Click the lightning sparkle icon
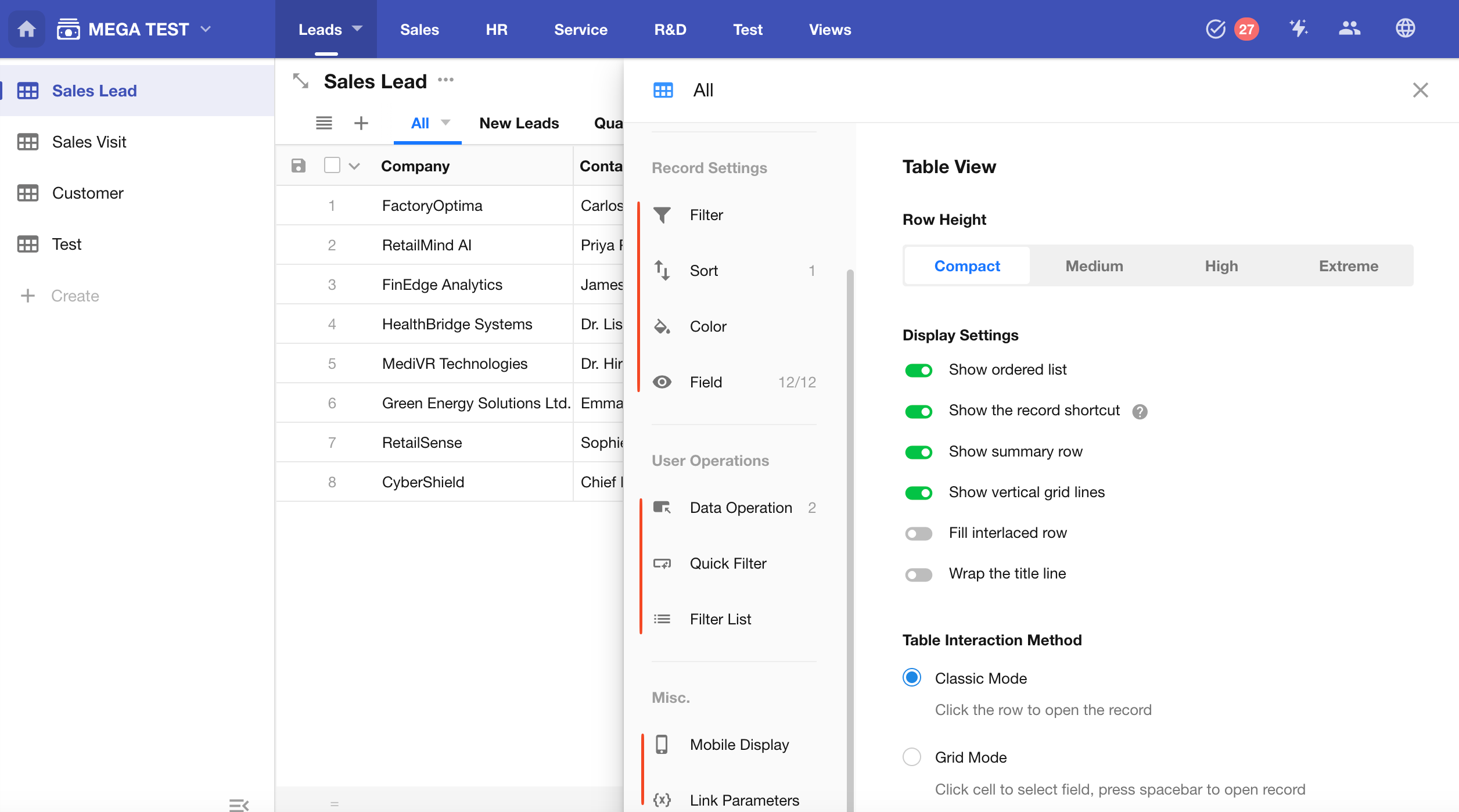 [1298, 28]
